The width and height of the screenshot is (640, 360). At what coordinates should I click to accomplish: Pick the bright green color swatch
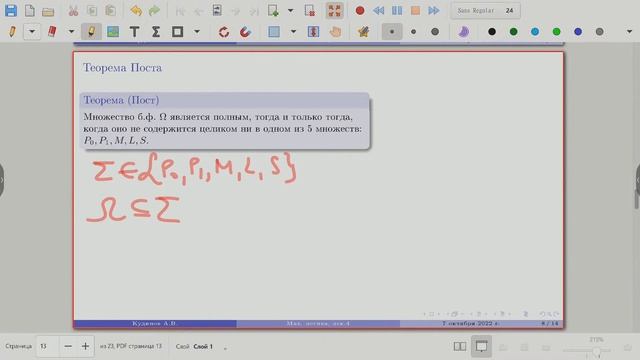click(556, 32)
